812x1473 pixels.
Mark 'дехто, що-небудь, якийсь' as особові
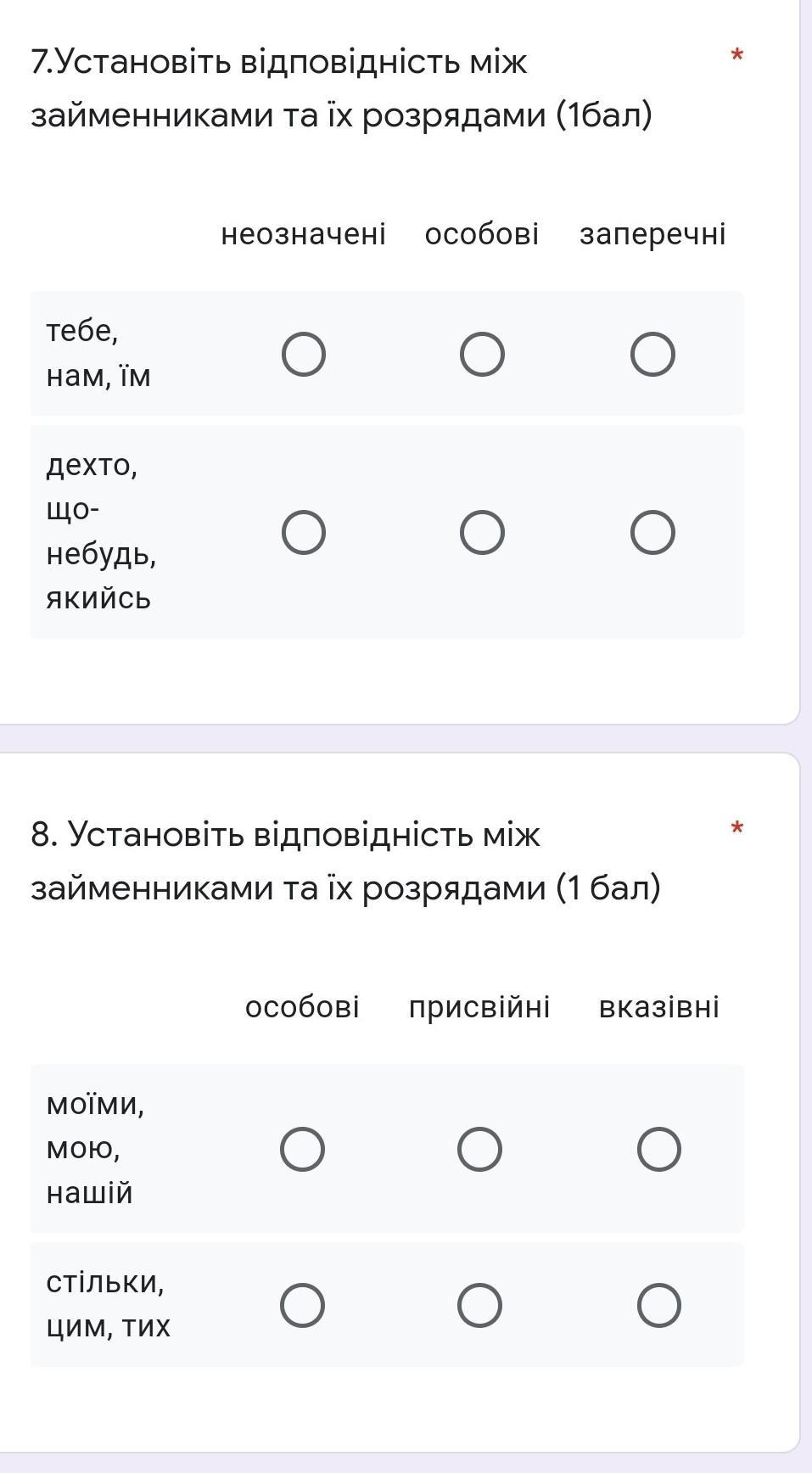[x=482, y=533]
